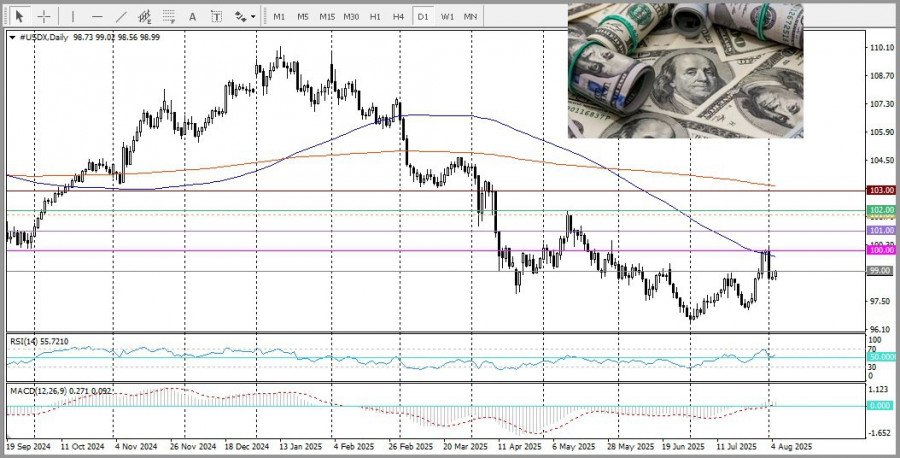Click the RSI(14) 55.7210 indicator label
Screen dimensions: 900x458
(x=39, y=341)
